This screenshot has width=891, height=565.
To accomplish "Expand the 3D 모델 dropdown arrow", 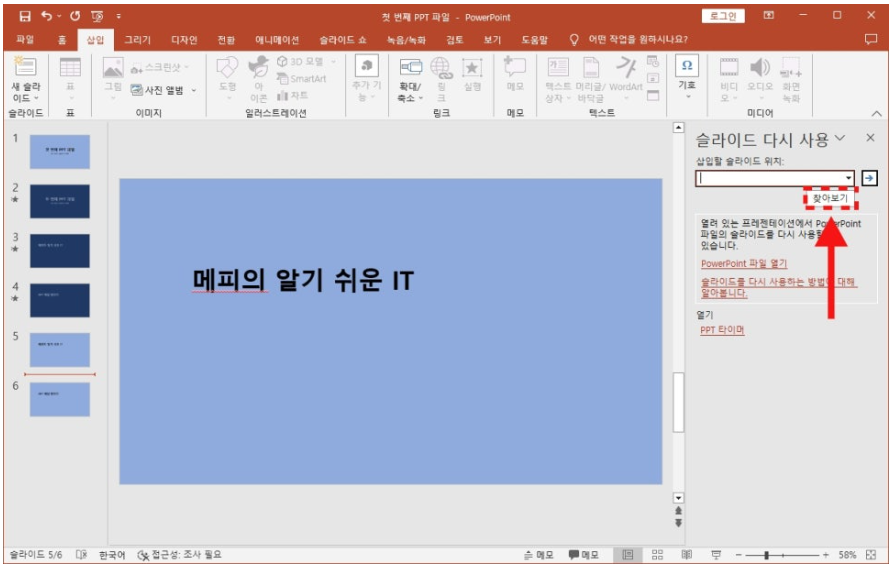I will 334,61.
